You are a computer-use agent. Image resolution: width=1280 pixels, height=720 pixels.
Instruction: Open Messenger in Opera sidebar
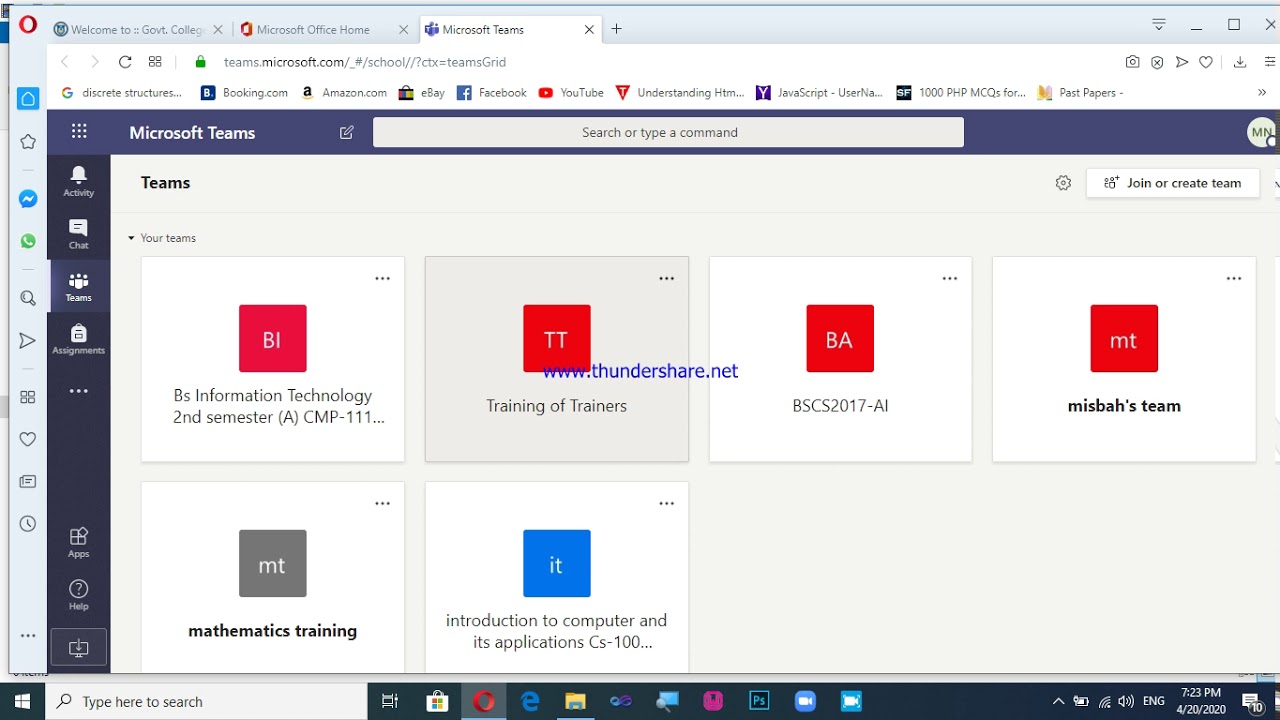28,199
